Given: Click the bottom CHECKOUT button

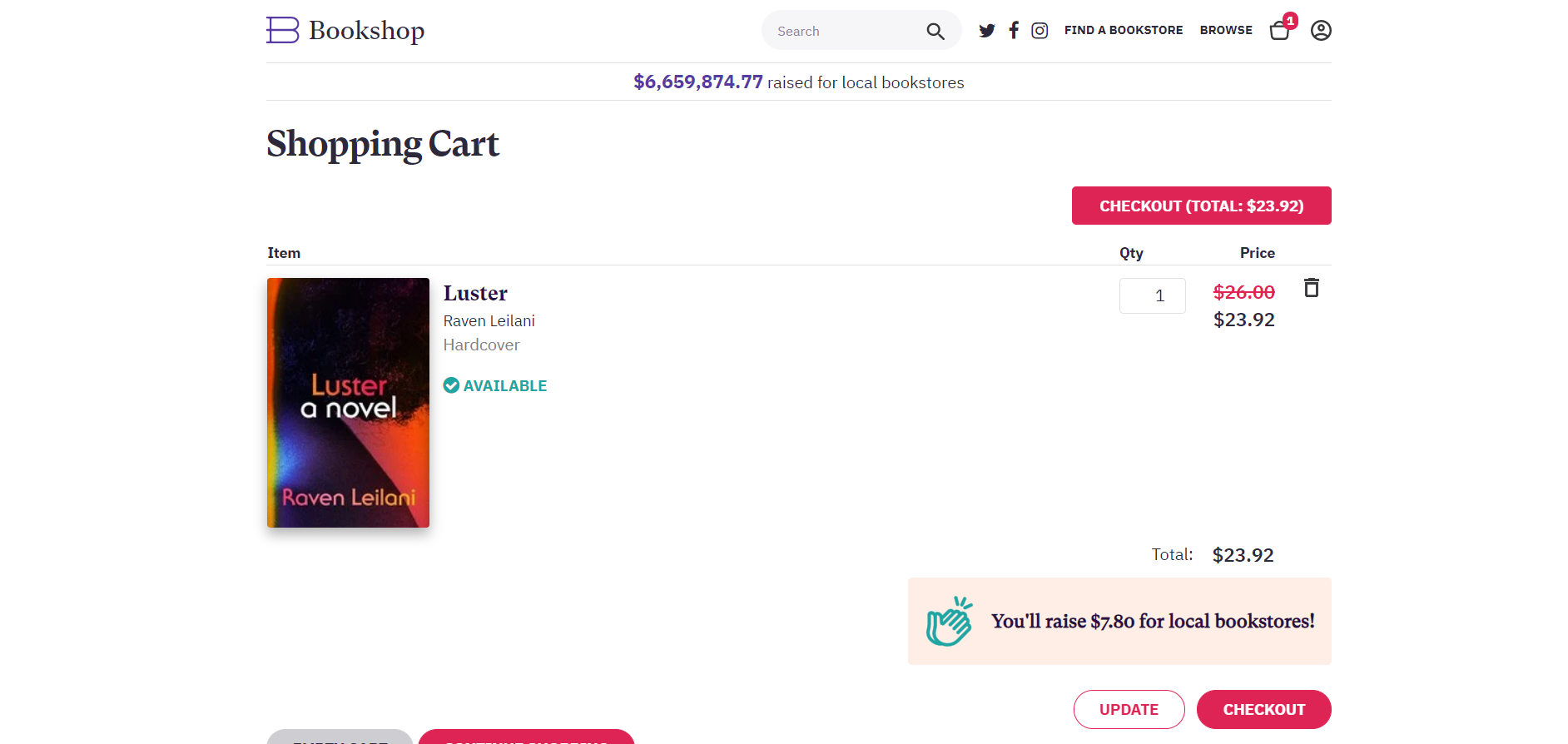Looking at the screenshot, I should (x=1263, y=709).
